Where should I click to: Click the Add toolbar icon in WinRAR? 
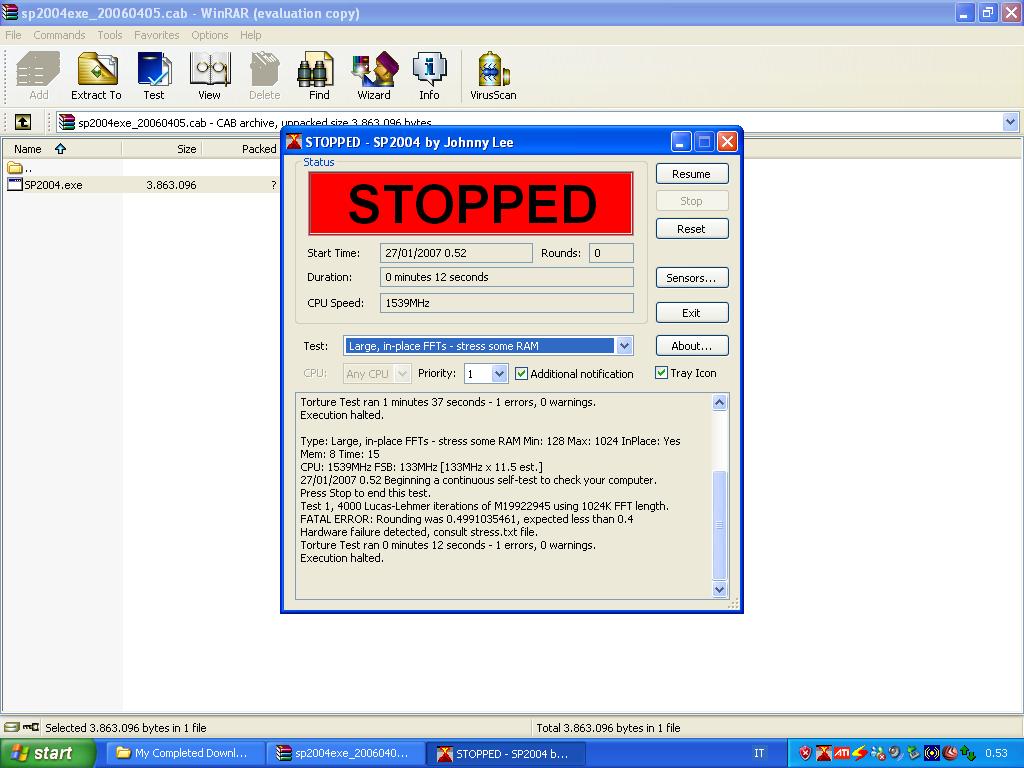coord(39,76)
